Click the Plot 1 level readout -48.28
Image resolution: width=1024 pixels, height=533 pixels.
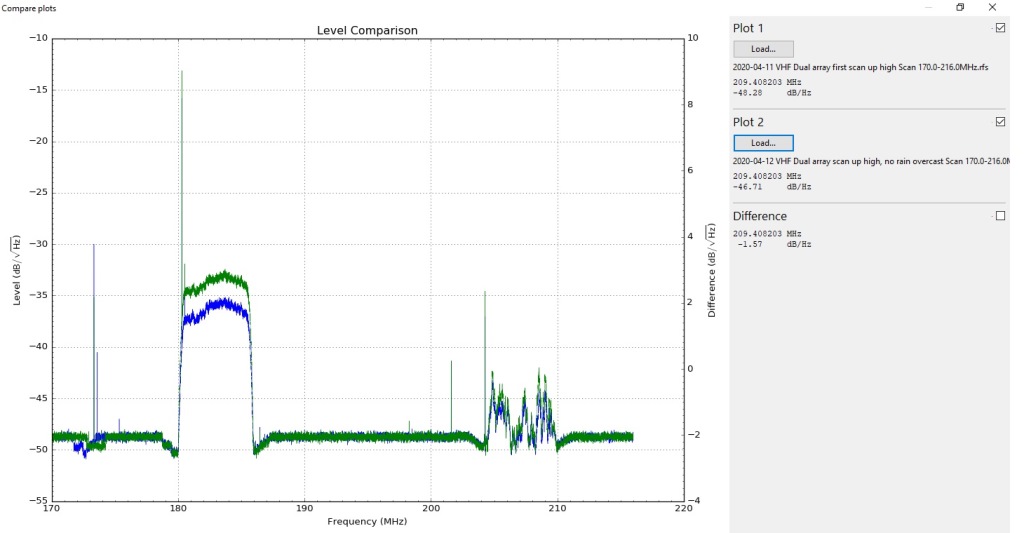point(748,92)
